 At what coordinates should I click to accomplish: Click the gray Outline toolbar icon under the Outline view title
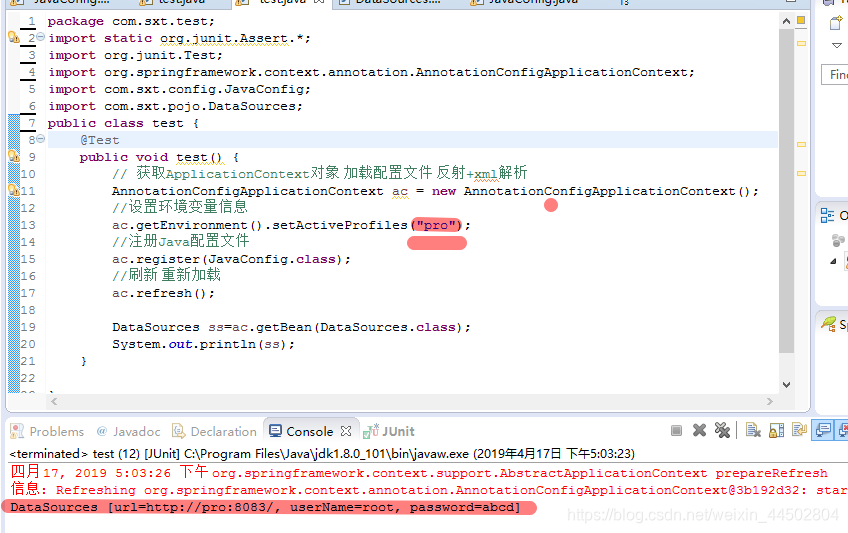click(838, 239)
